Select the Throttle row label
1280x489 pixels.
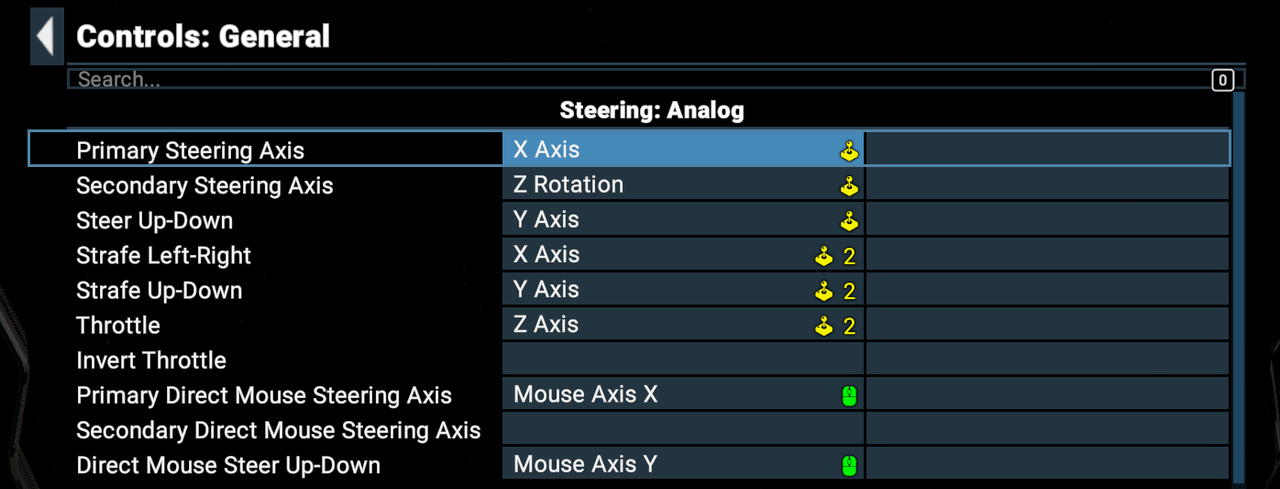pyautogui.click(x=118, y=325)
